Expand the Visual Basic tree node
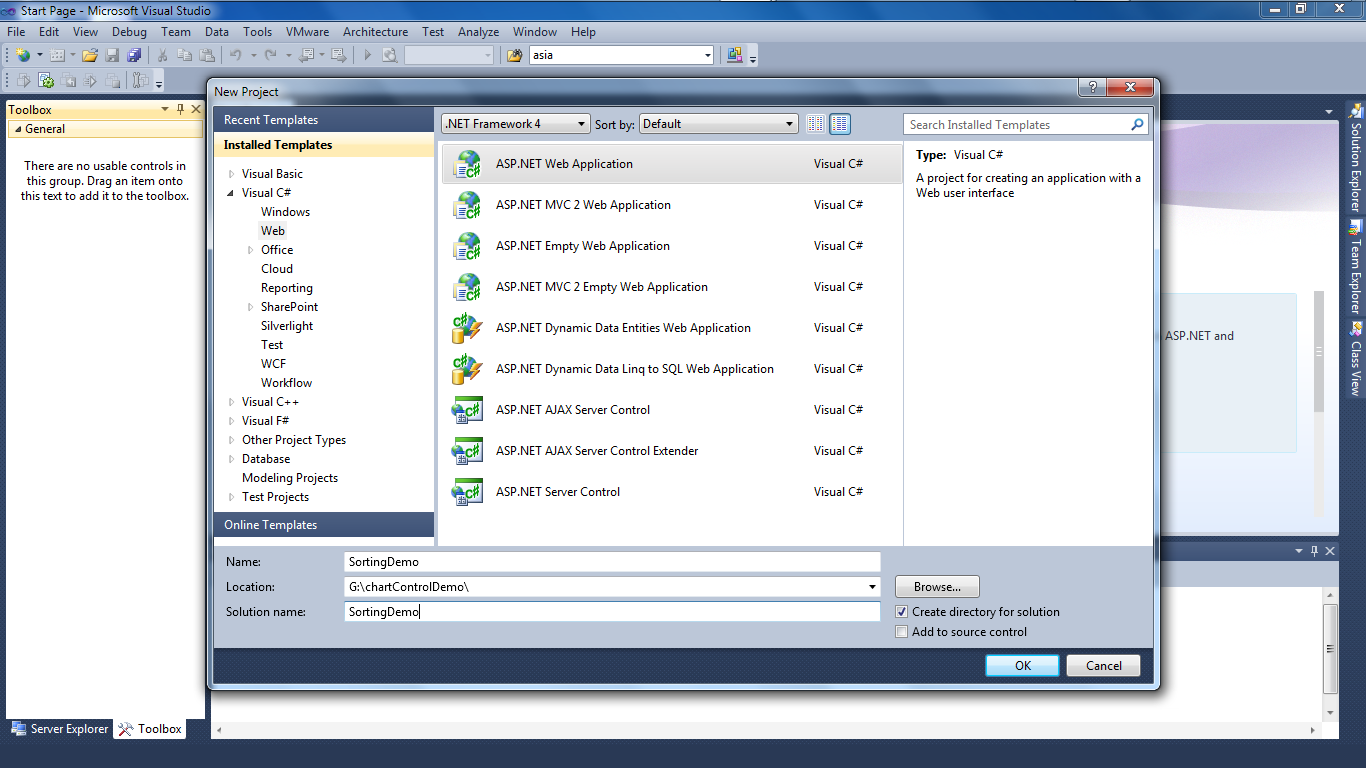The height and width of the screenshot is (768, 1366). [232, 174]
